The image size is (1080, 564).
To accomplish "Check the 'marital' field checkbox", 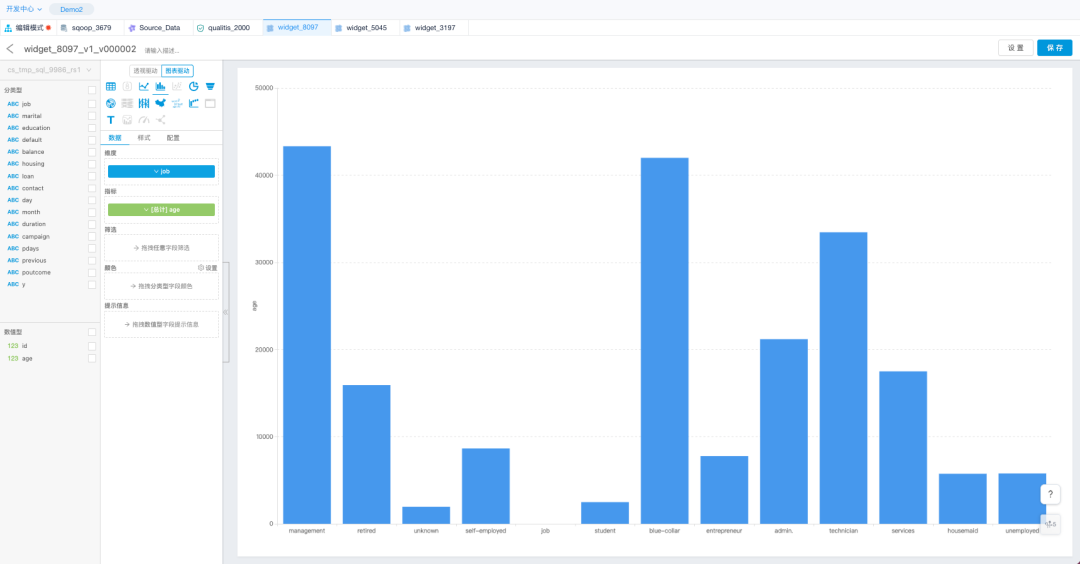I will click(x=92, y=116).
